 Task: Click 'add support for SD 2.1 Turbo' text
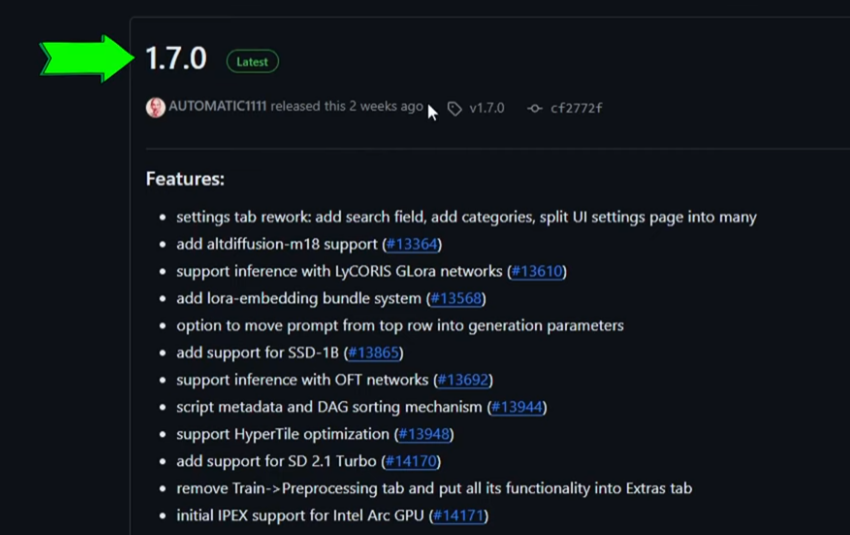point(276,461)
